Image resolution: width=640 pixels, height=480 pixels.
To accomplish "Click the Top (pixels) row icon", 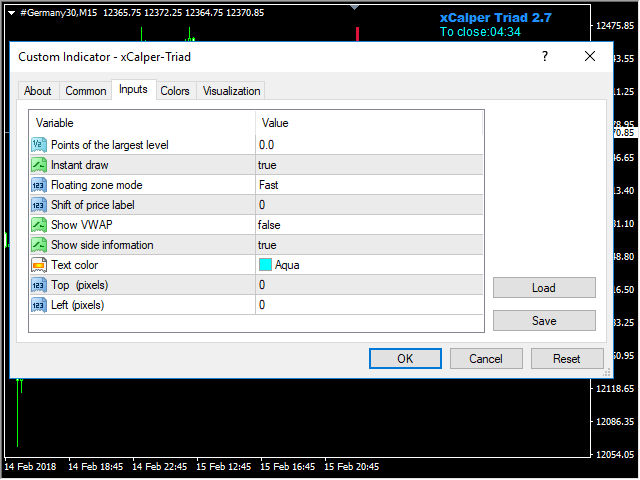I will click(39, 285).
